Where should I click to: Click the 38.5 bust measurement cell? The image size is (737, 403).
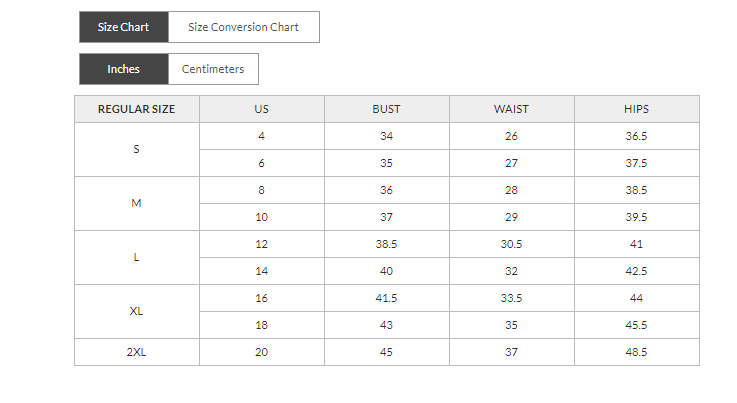[x=387, y=244]
